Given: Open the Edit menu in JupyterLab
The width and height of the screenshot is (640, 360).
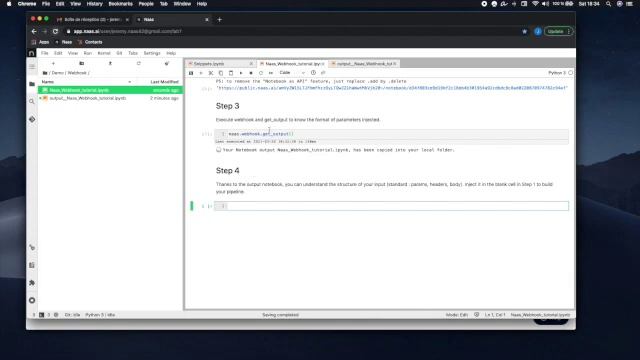Looking at the screenshot, I should pyautogui.click(x=58, y=53).
